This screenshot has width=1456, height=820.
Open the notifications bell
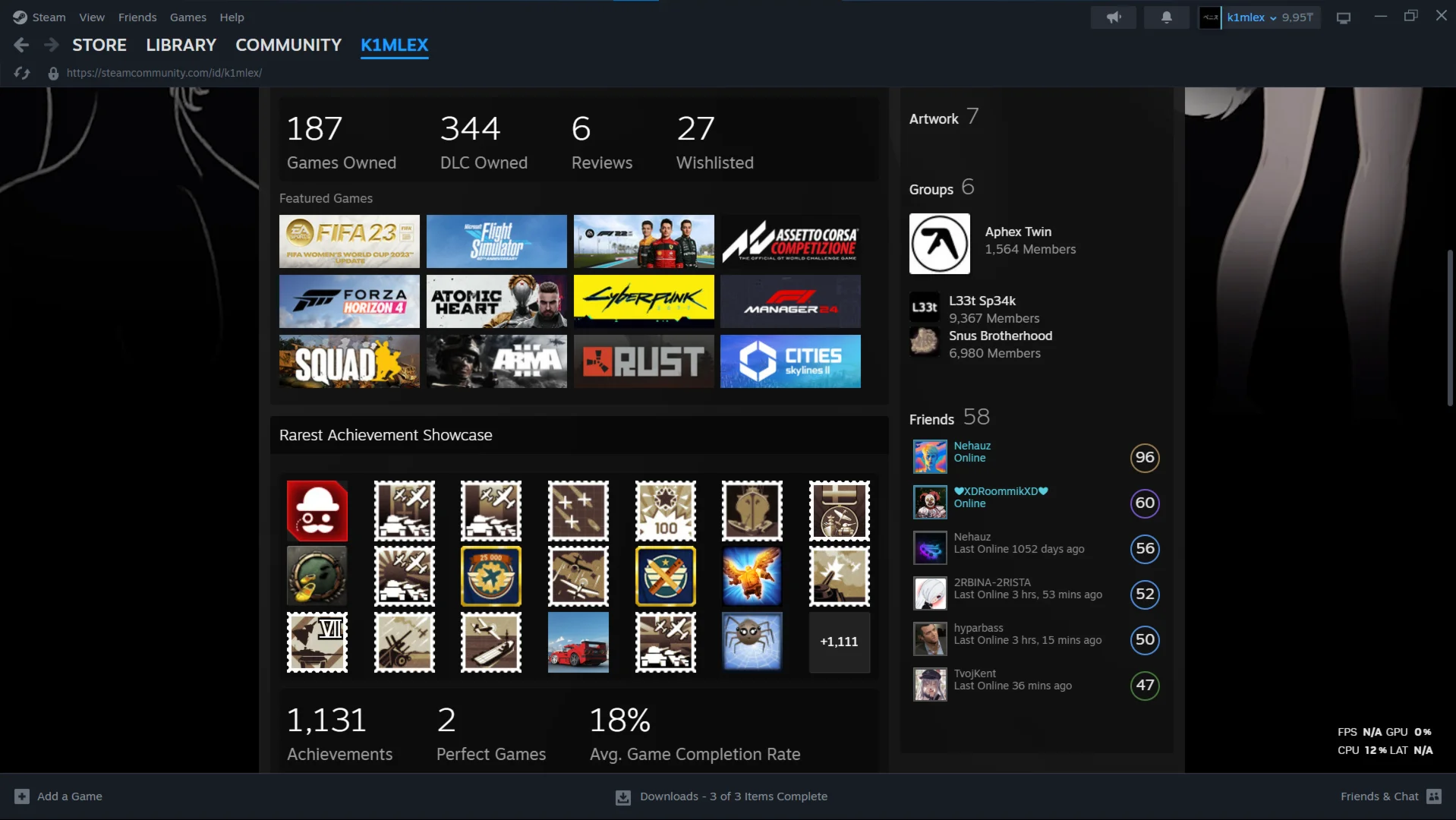click(x=1167, y=17)
